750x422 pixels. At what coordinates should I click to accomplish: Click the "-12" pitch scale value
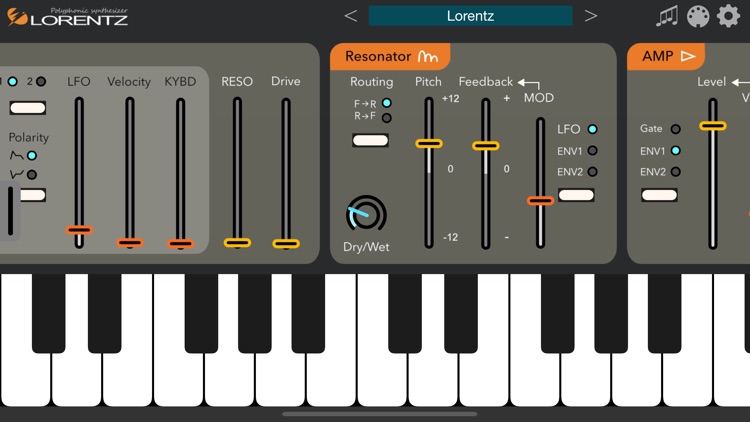pyautogui.click(x=451, y=237)
